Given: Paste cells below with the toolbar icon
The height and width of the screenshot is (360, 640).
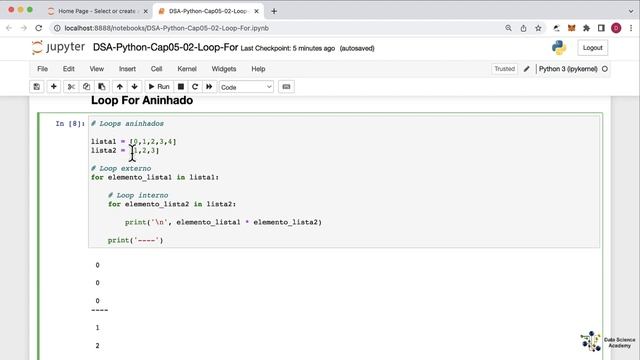Looking at the screenshot, I should coord(102,87).
